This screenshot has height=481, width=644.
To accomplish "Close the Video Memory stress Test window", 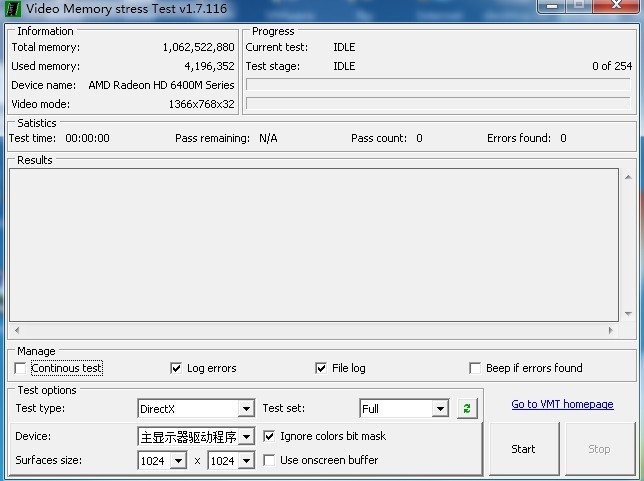I will point(616,6).
